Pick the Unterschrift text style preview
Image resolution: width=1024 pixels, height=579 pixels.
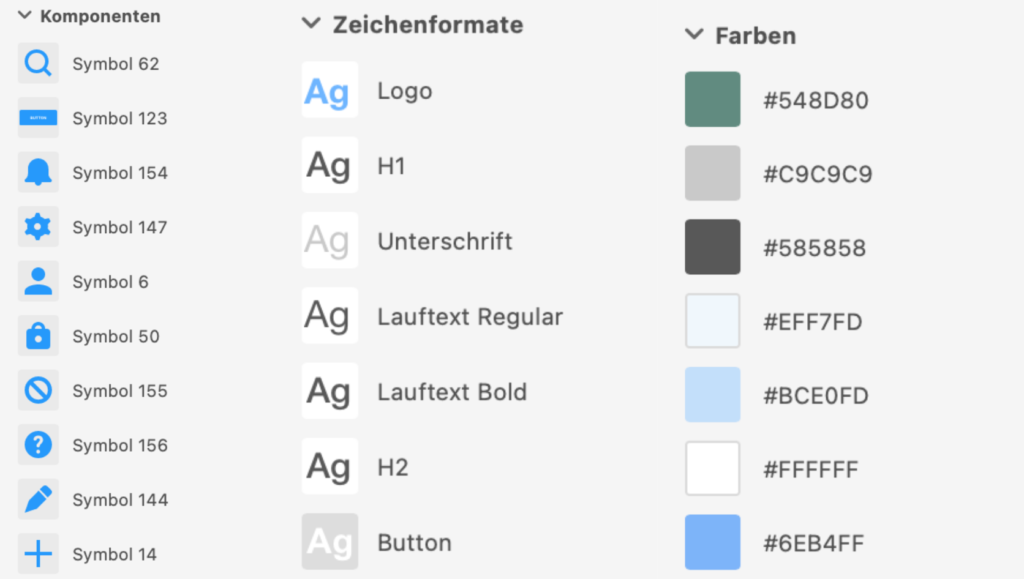[330, 241]
